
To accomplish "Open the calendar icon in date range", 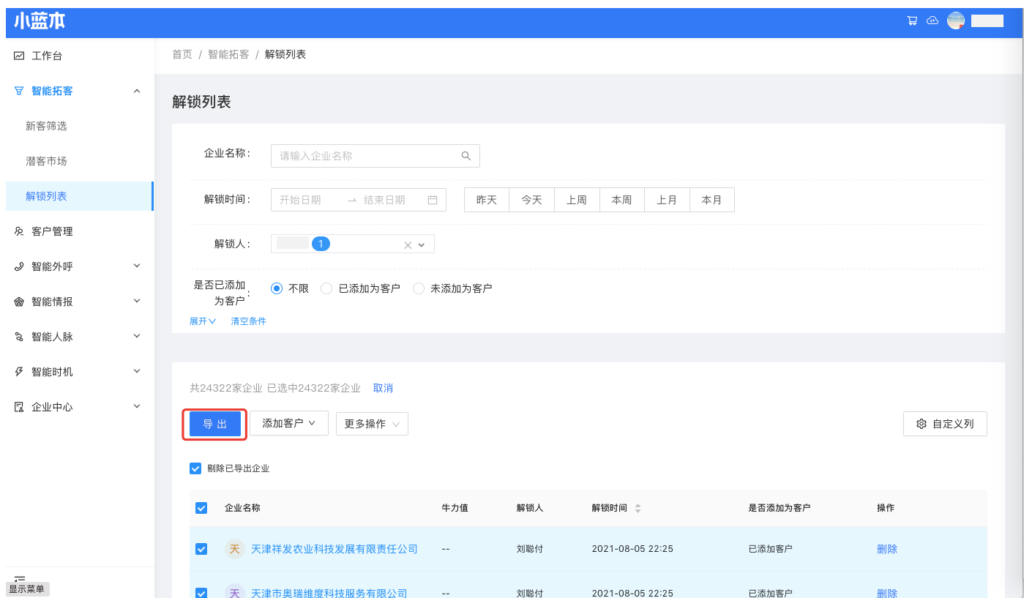I will coord(433,200).
